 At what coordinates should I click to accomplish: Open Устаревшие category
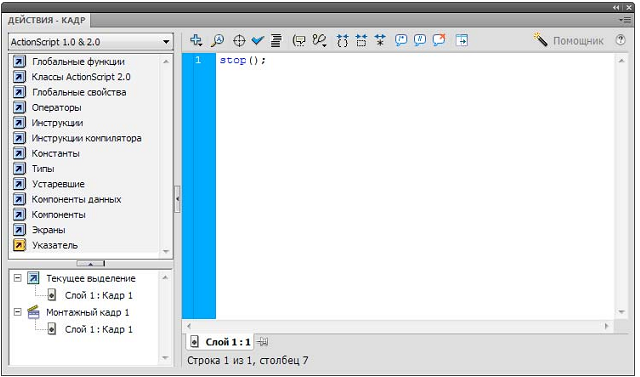click(58, 184)
